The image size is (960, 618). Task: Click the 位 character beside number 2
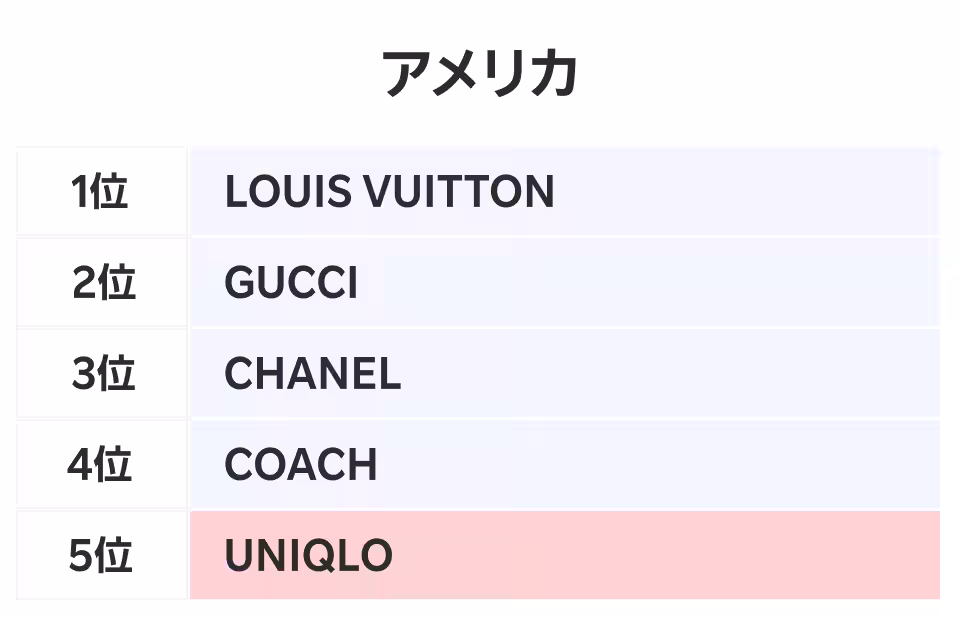[117, 284]
